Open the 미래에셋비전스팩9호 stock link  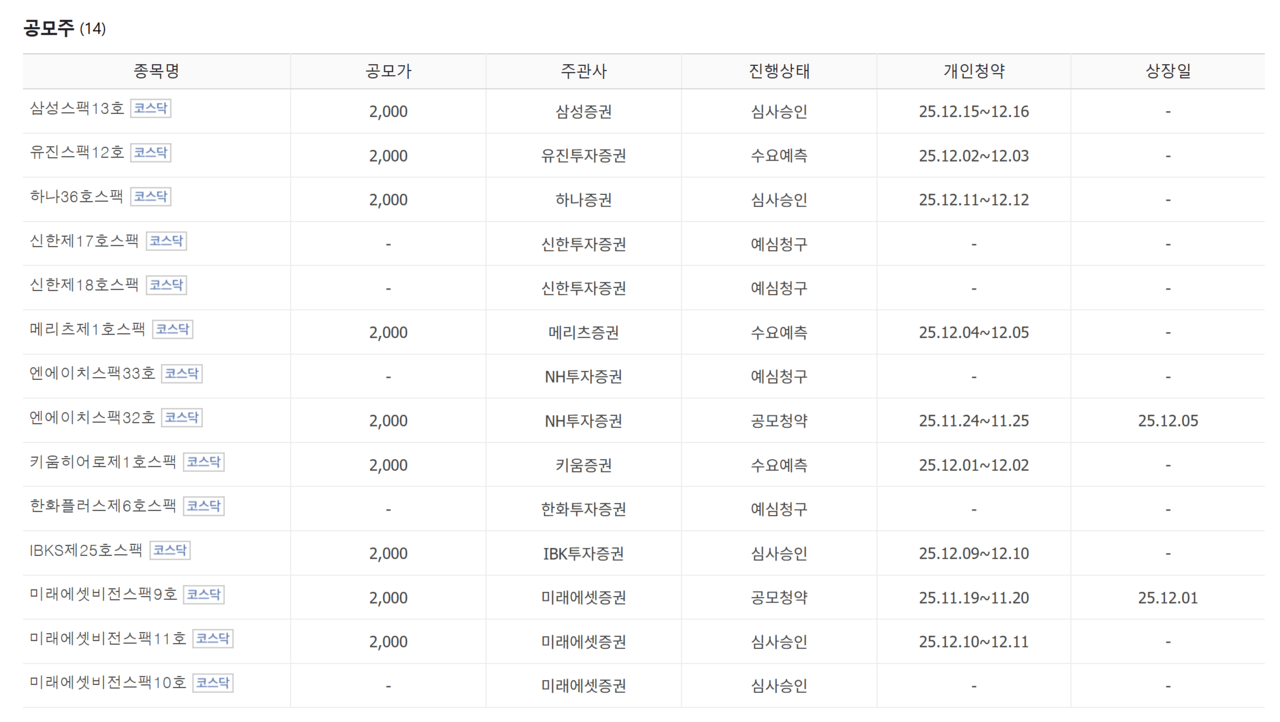[x=103, y=594]
